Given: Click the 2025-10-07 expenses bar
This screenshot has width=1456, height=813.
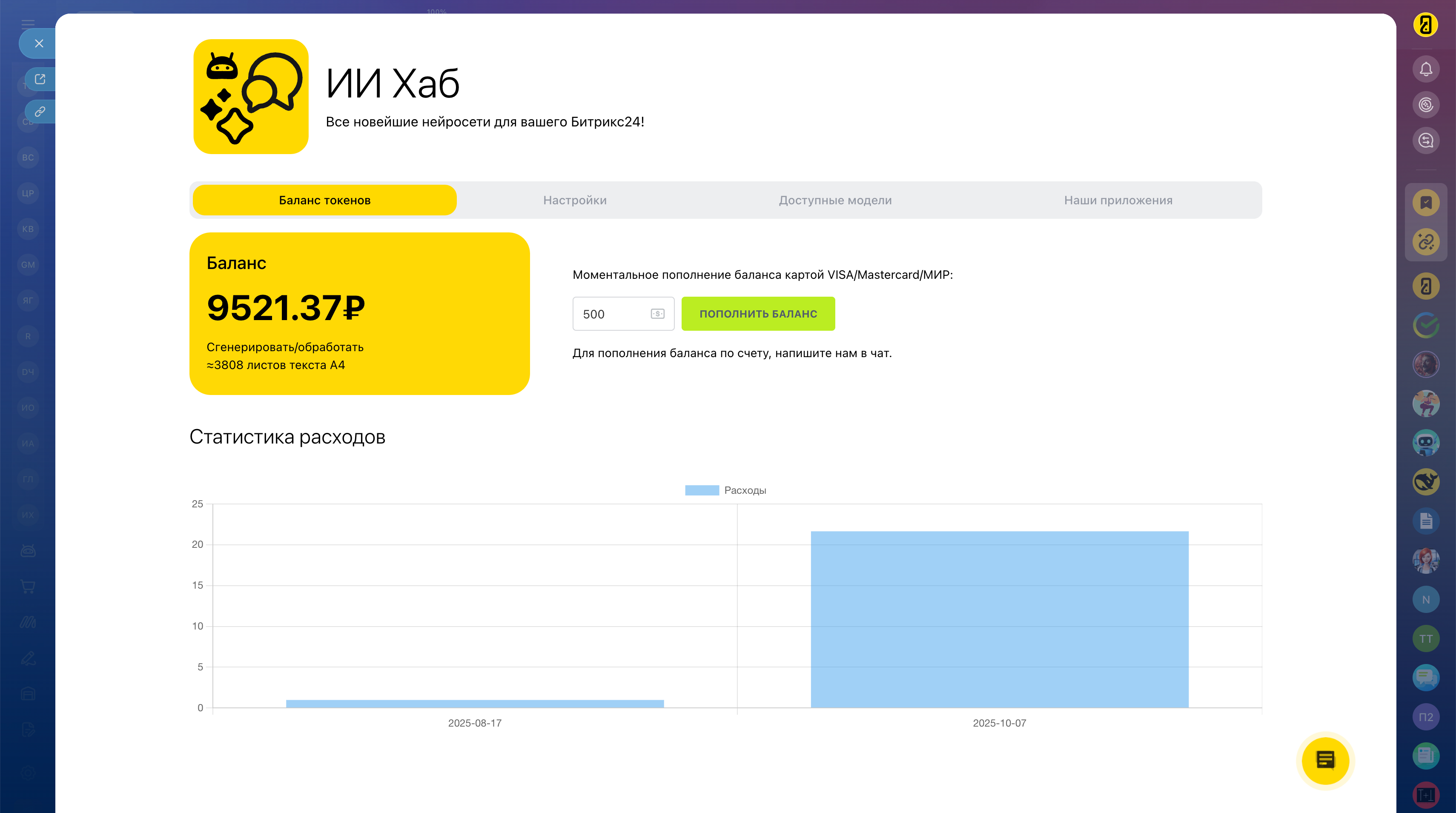Looking at the screenshot, I should (x=999, y=618).
